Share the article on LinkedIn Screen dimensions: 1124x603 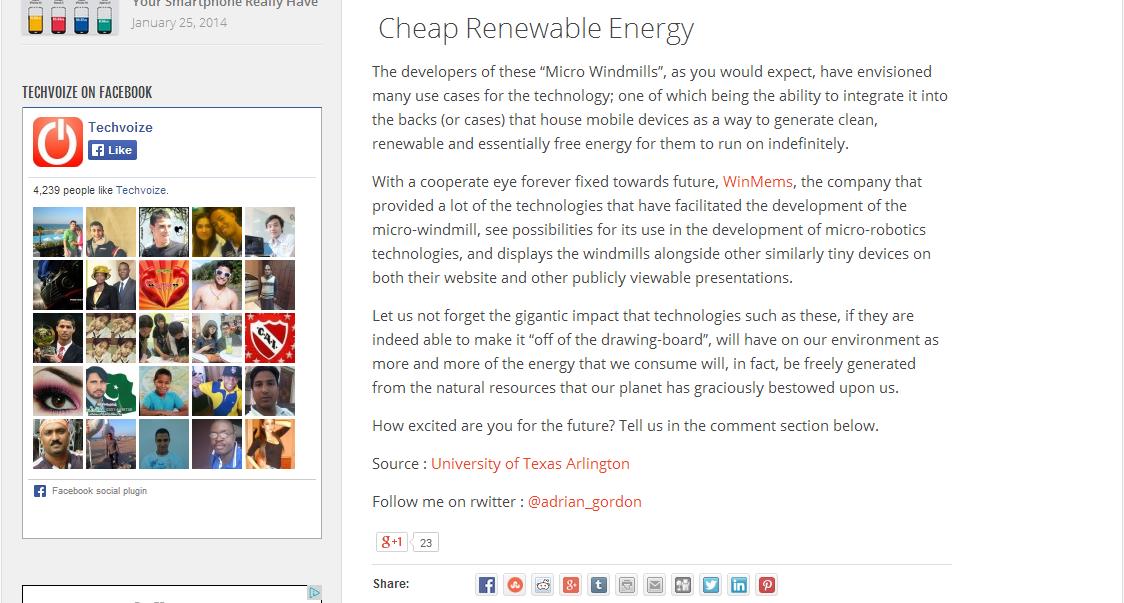[739, 585]
